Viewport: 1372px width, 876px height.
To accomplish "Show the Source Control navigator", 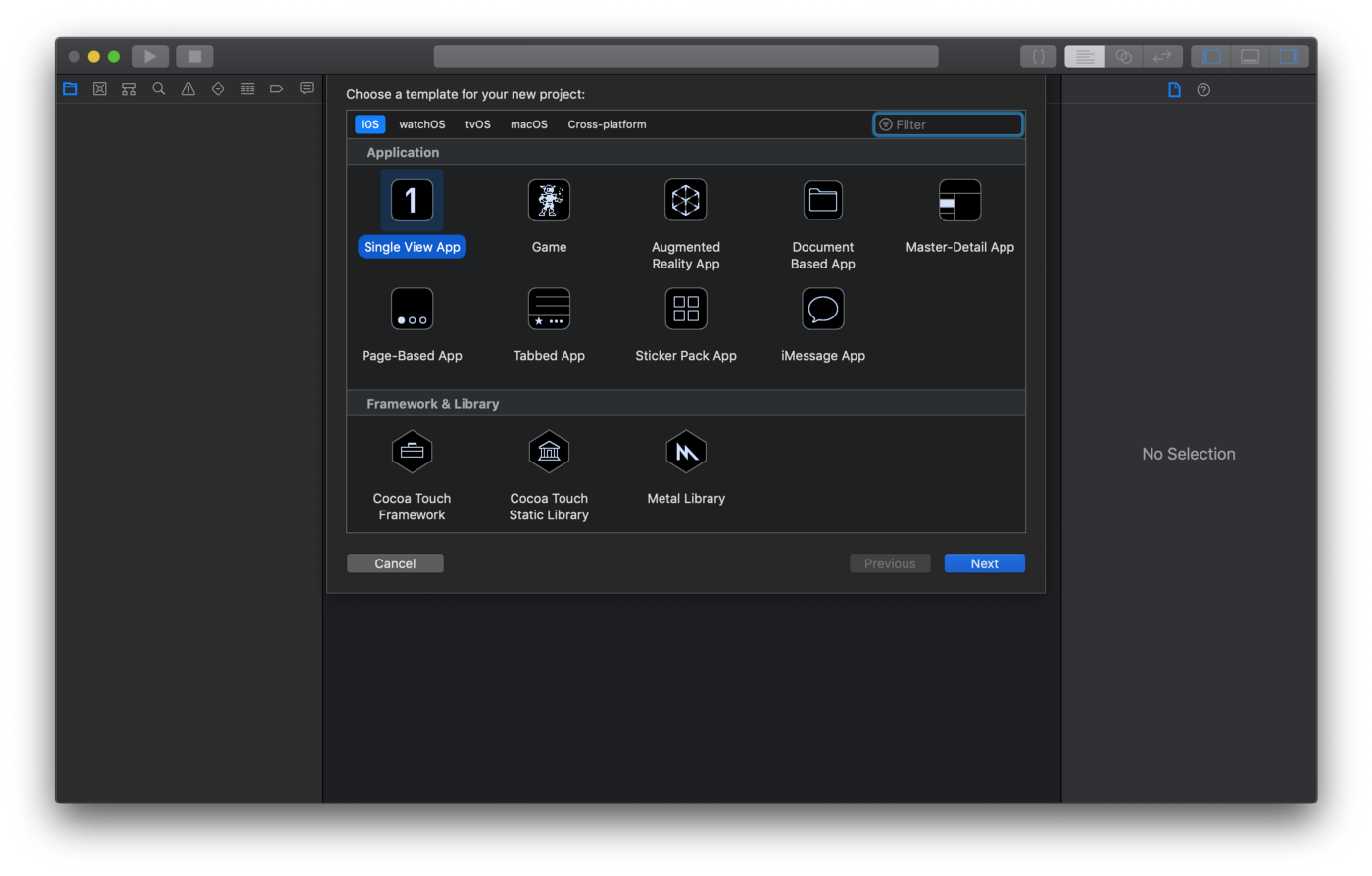I will pyautogui.click(x=100, y=89).
